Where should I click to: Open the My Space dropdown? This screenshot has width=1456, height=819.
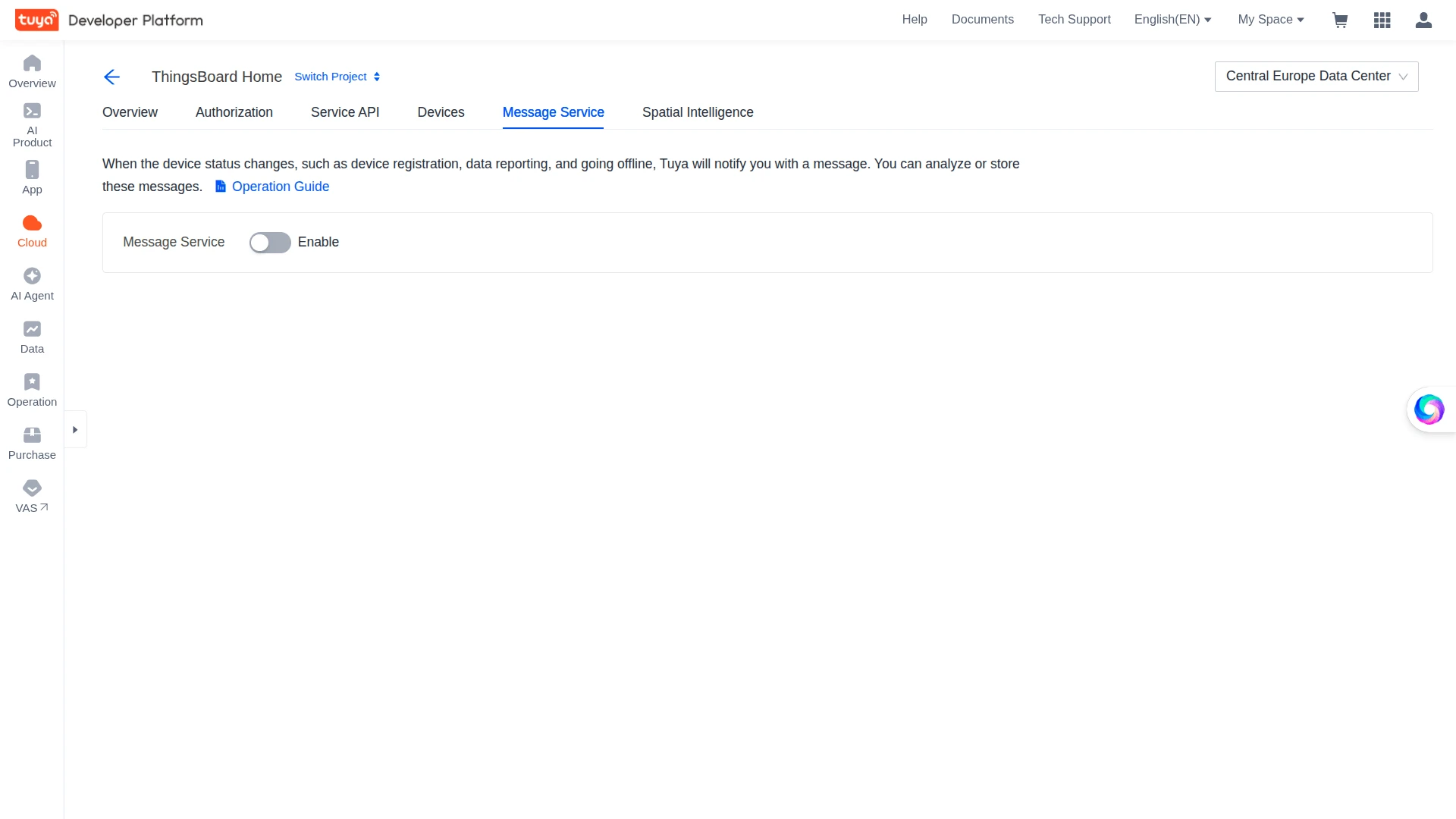tap(1271, 20)
